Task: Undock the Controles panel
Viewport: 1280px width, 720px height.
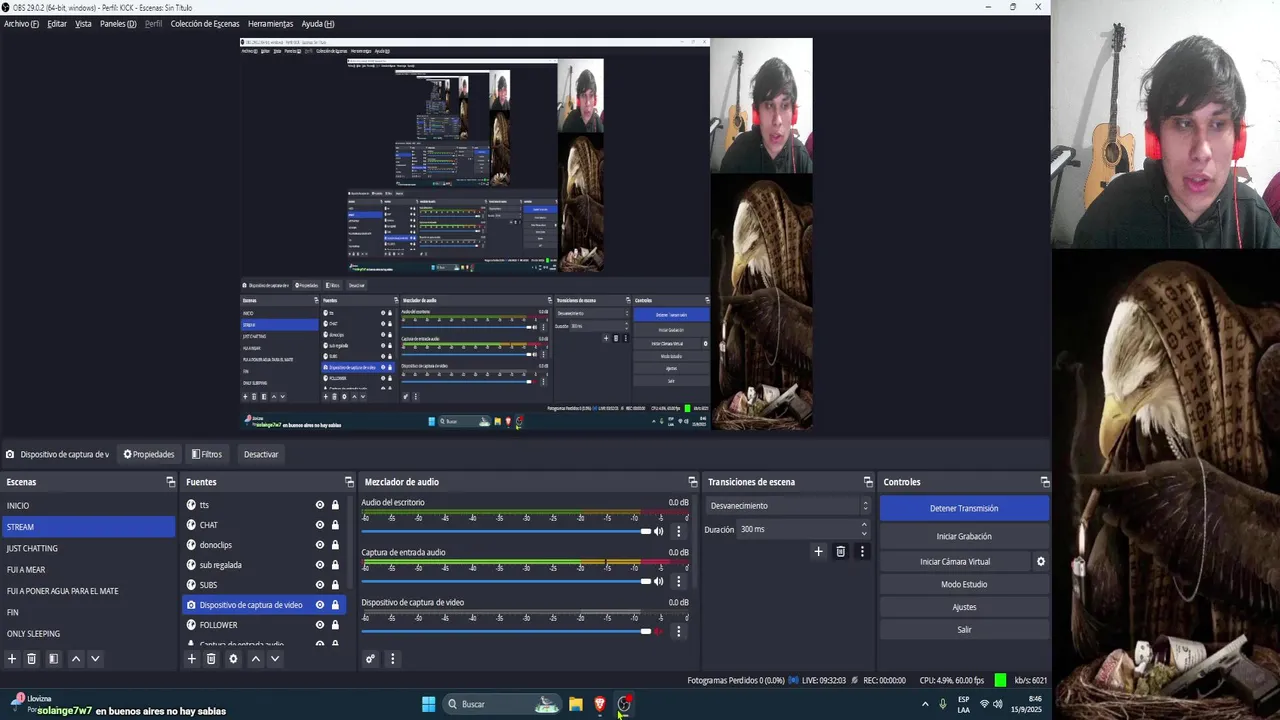Action: point(1045,482)
